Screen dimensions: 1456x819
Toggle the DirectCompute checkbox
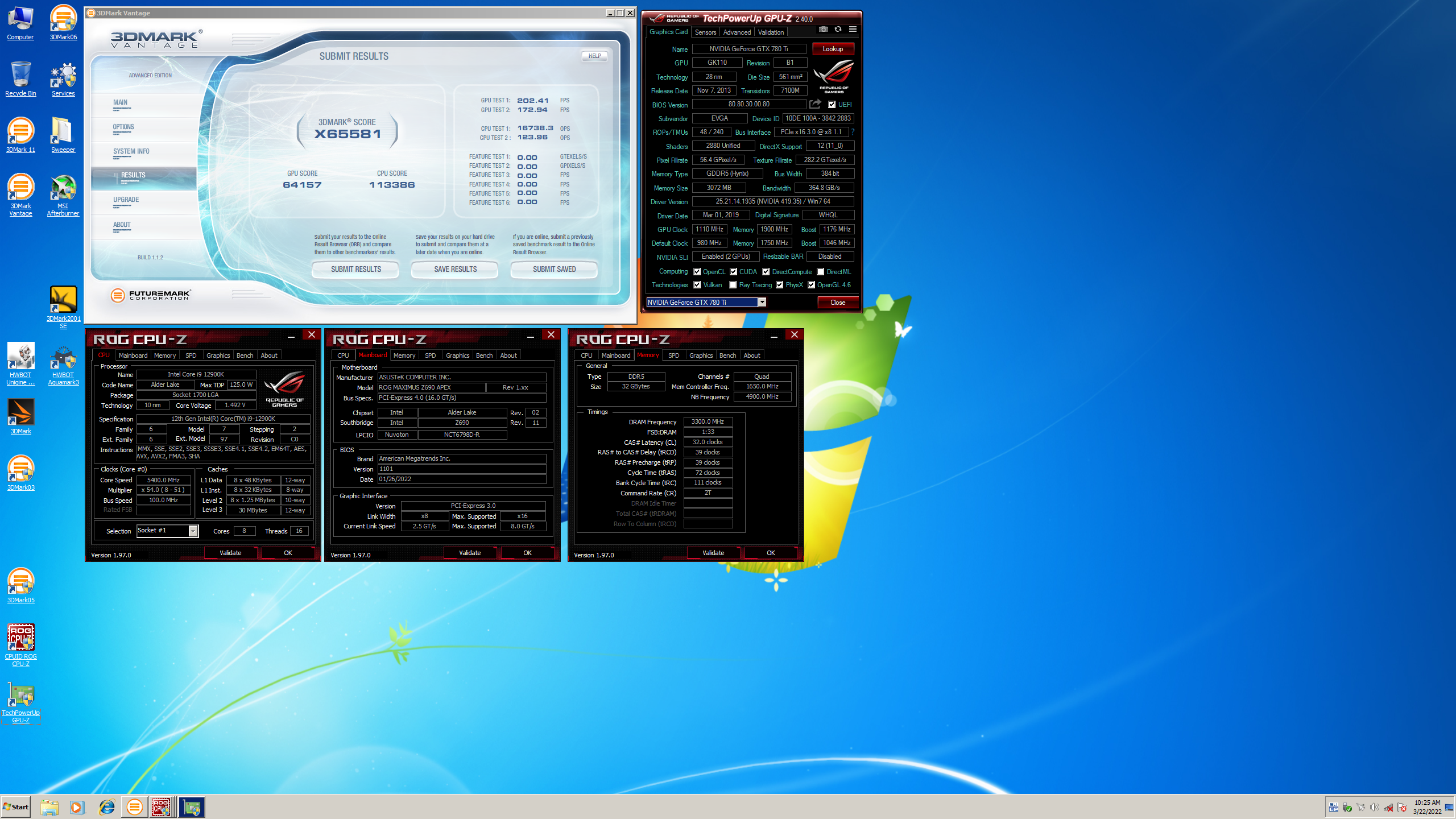[x=766, y=272]
